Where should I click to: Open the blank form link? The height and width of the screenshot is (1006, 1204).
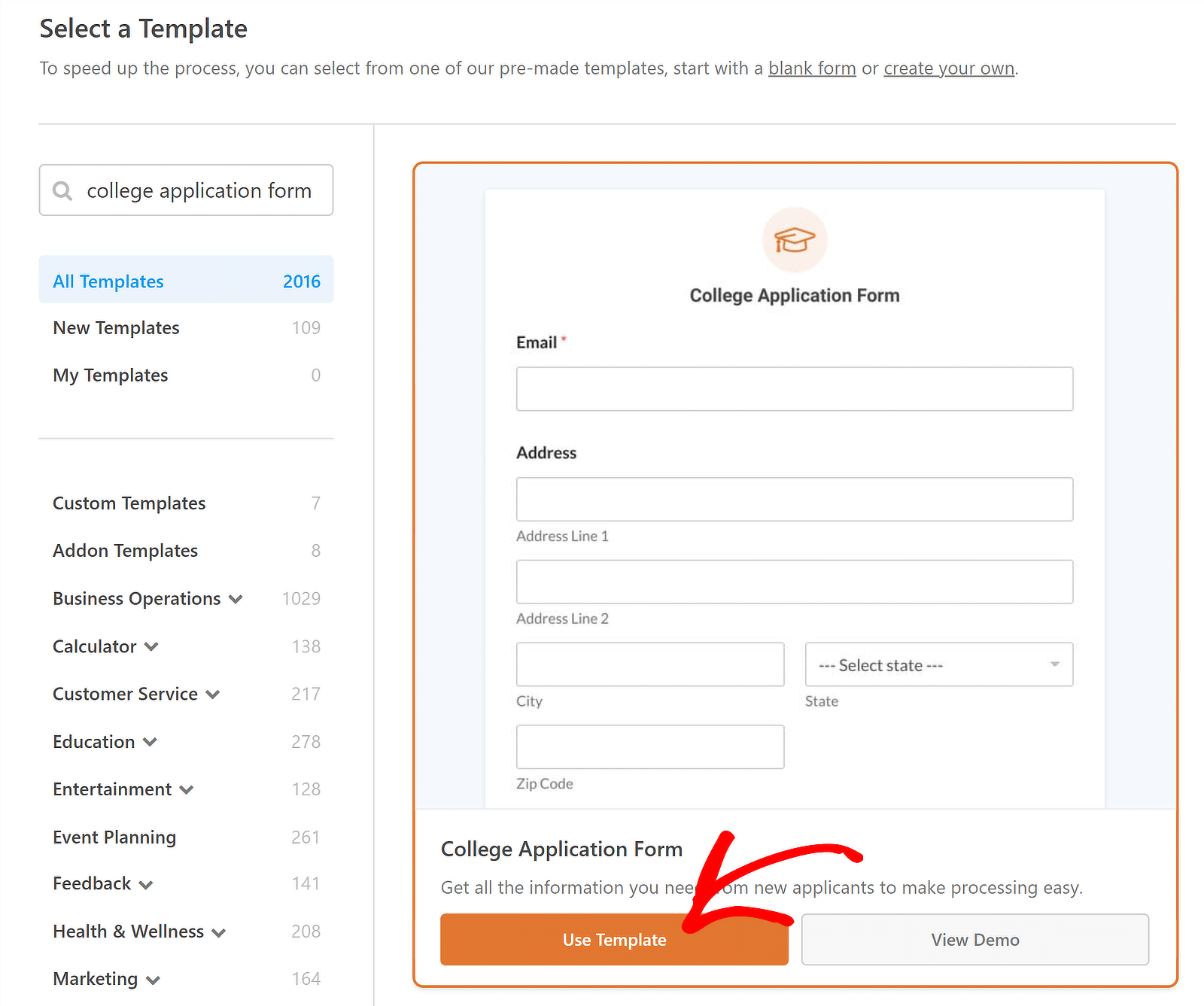811,68
